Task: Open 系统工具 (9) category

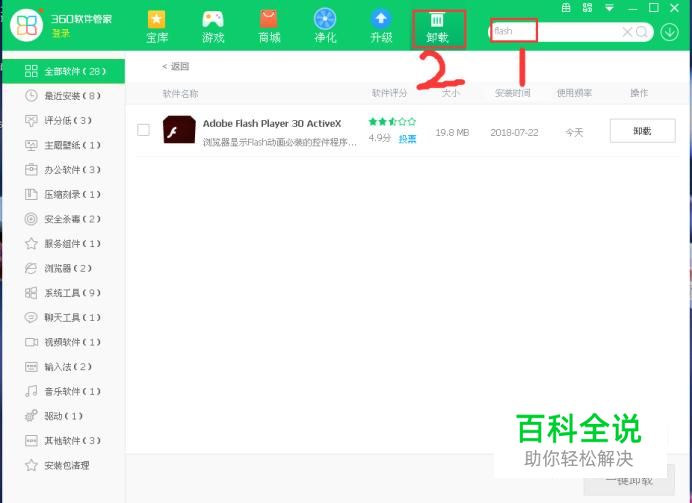Action: 64,293
